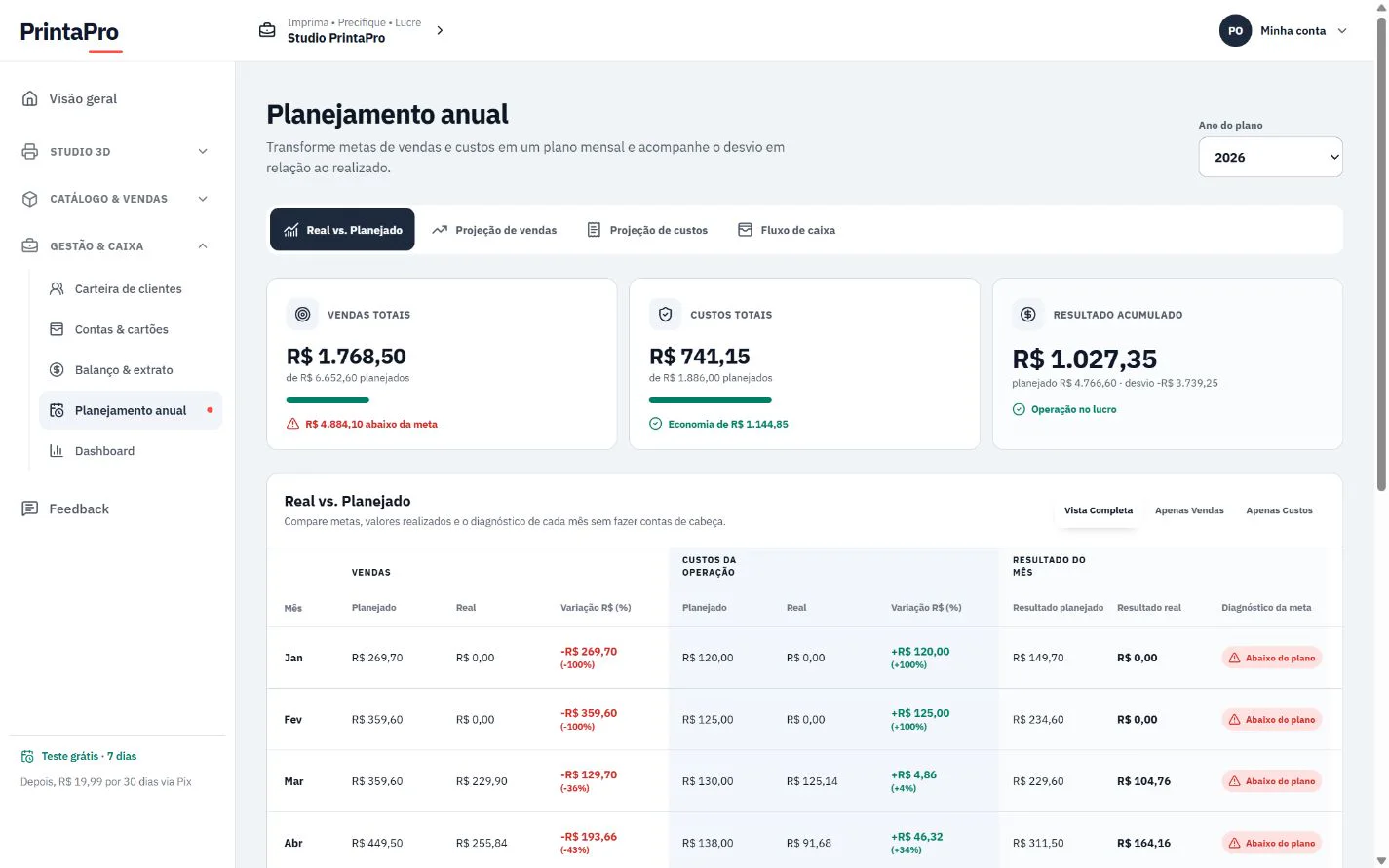Expand the CATÁLOGO & VENDAS section
The image size is (1389, 868).
(x=203, y=199)
